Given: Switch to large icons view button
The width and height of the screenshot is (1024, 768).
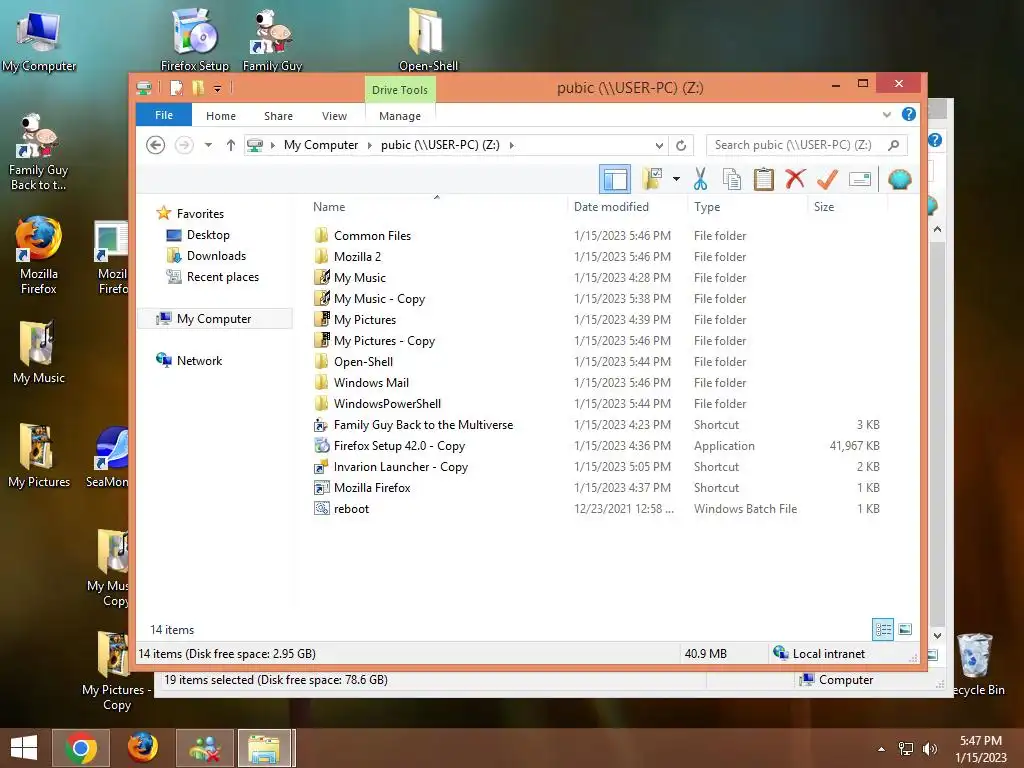Looking at the screenshot, I should point(905,630).
